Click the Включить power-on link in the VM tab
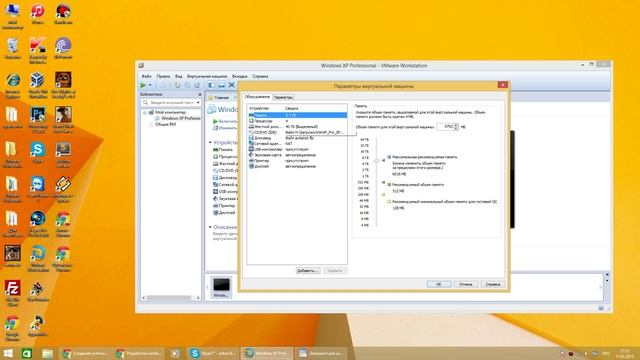The width and height of the screenshot is (640, 360). point(225,121)
